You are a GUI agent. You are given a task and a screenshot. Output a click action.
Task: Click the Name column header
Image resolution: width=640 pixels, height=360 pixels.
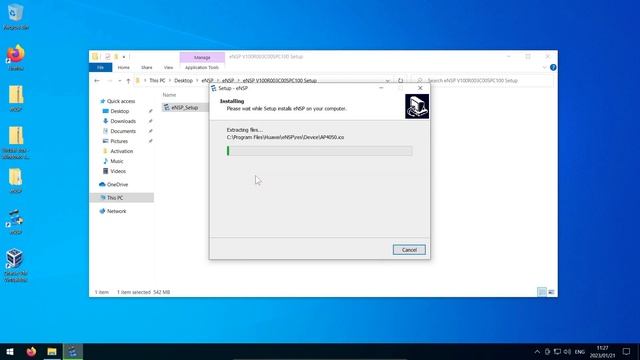pyautogui.click(x=169, y=95)
